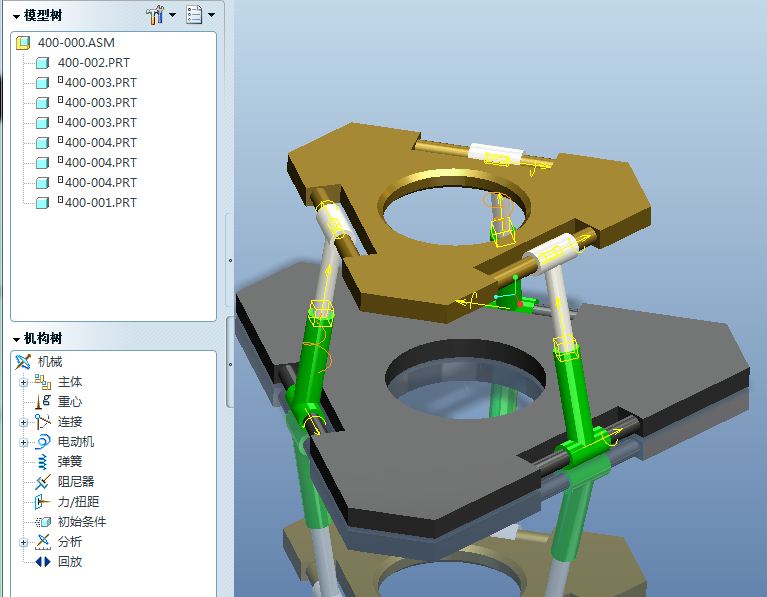This screenshot has height=597, width=767.
Task: Click the 机械 mechanism root icon
Action: (x=23, y=362)
